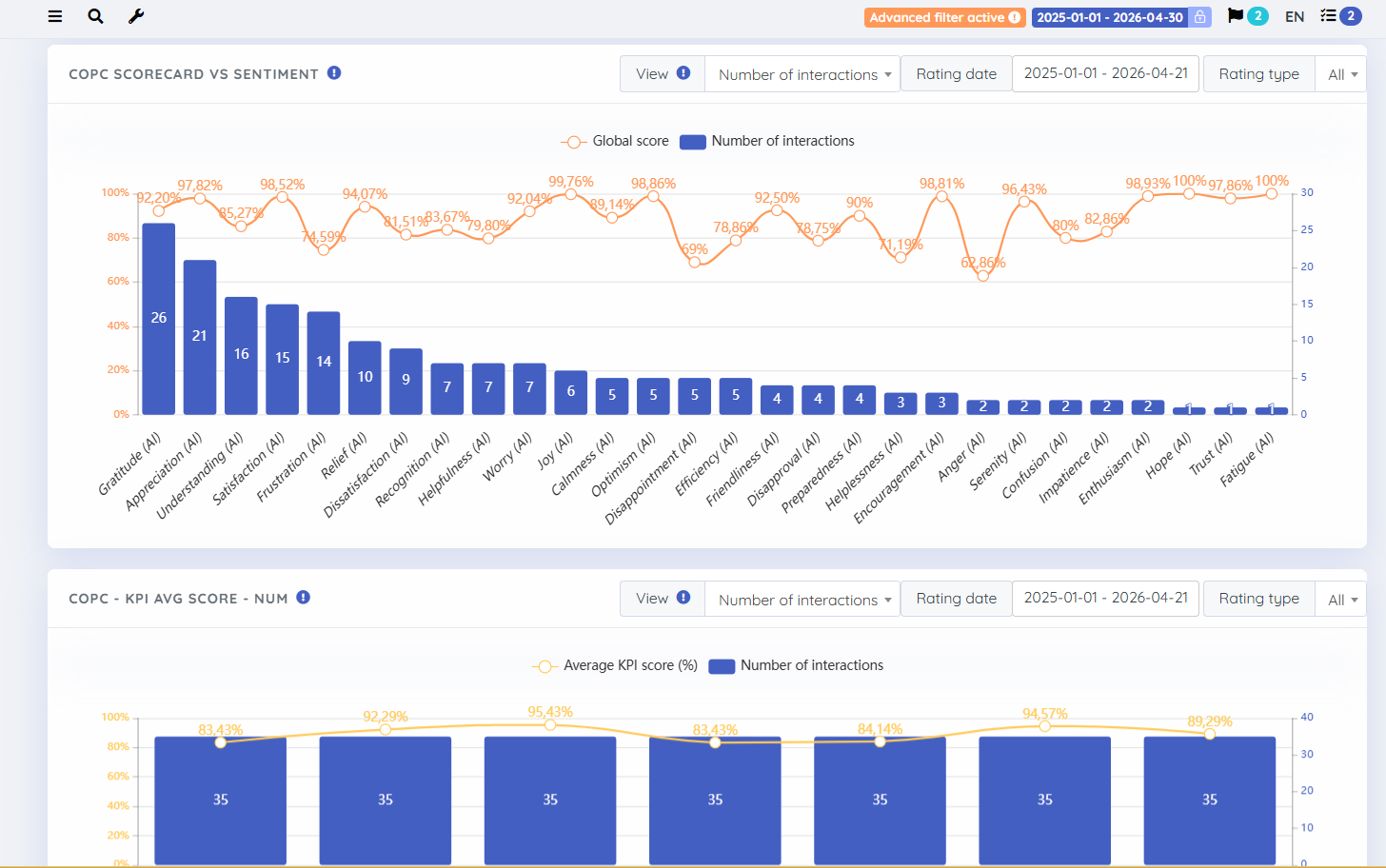Select the 89,29% average KPI data point
Image resolution: width=1386 pixels, height=868 pixels.
click(x=1210, y=734)
